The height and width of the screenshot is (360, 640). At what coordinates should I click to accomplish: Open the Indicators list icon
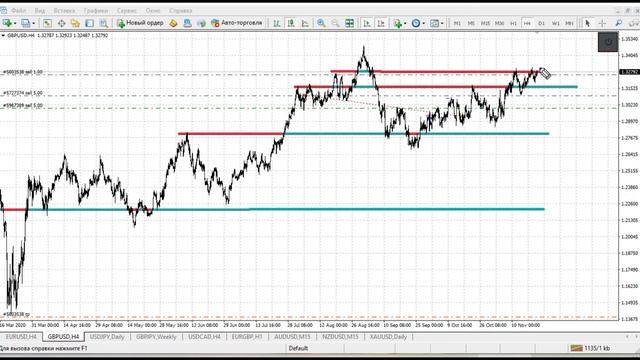point(397,23)
